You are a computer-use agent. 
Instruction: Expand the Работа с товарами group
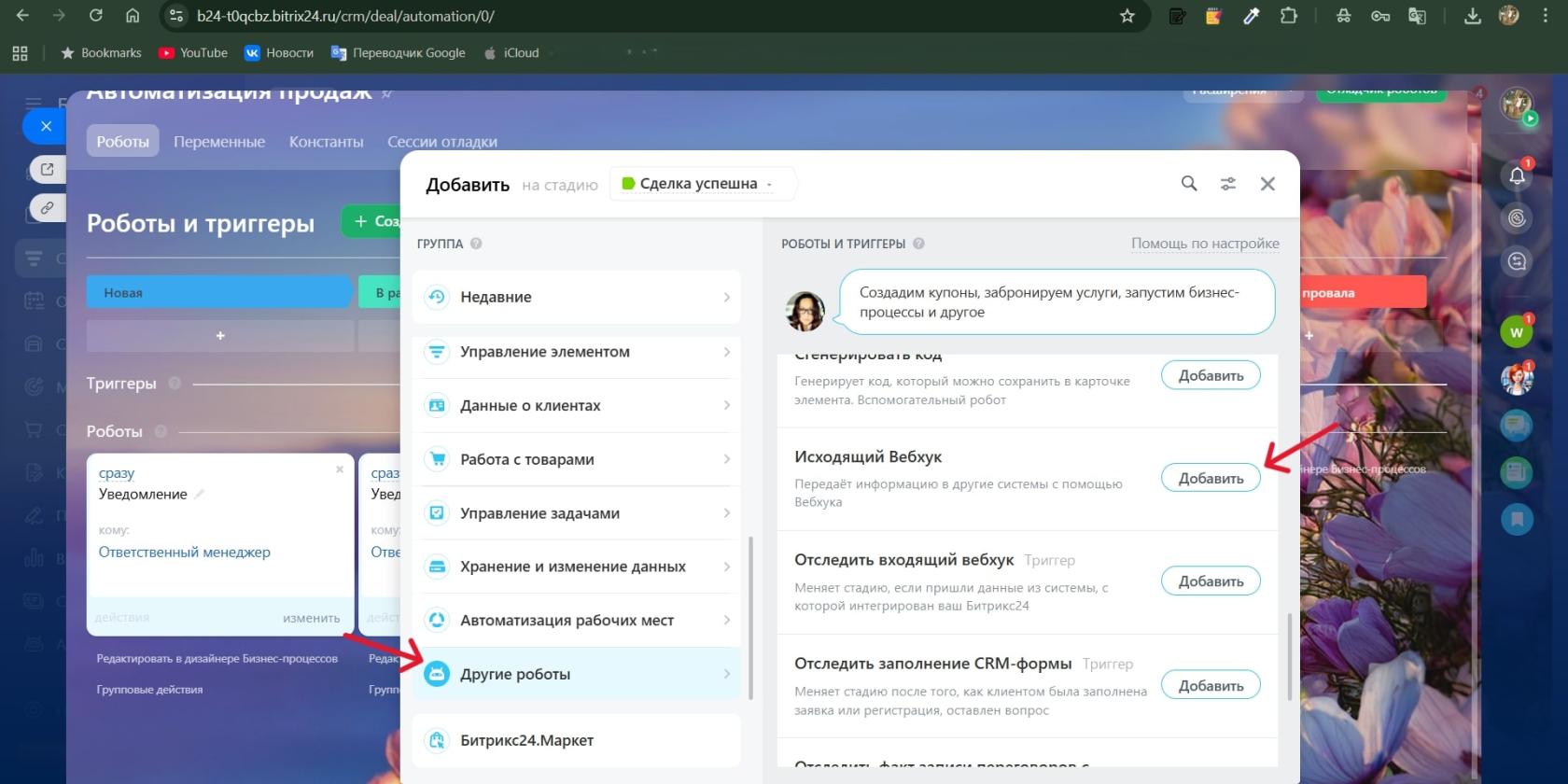click(576, 459)
